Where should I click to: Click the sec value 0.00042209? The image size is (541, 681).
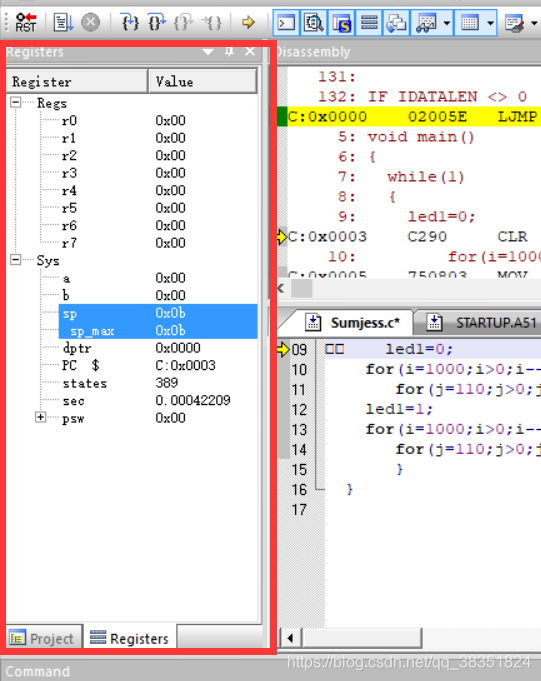tap(193, 400)
